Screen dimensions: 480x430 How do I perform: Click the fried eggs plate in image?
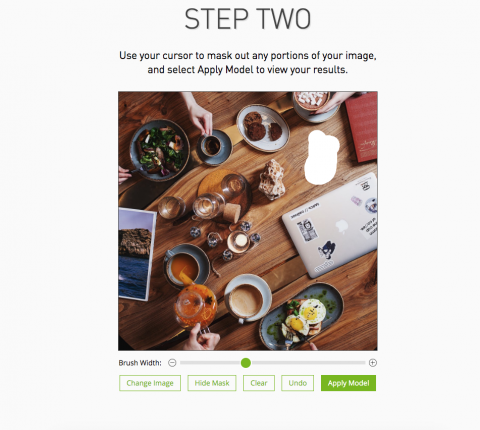[x=302, y=317]
